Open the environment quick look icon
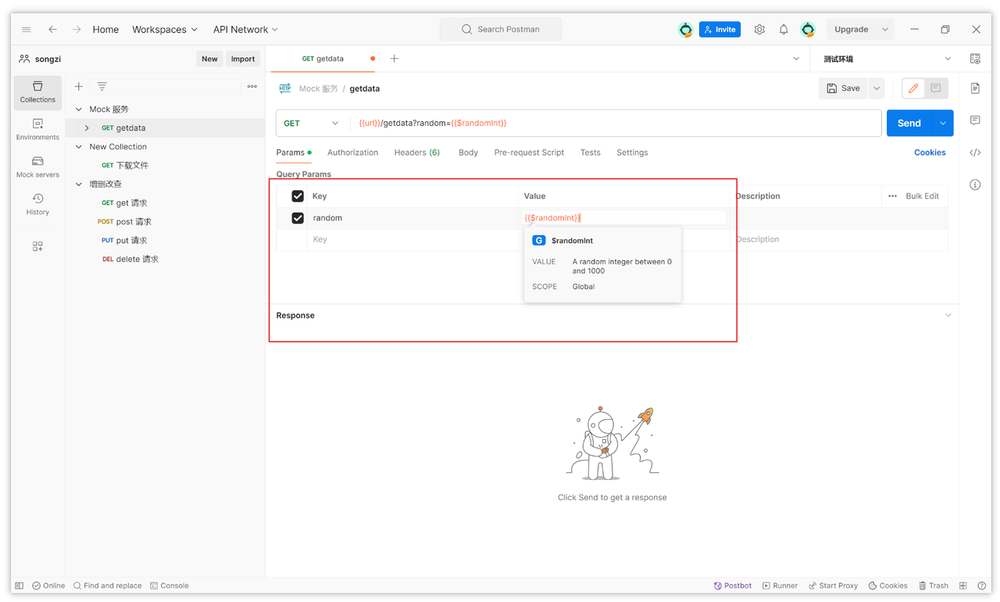This screenshot has width=1000, height=602. (975, 59)
